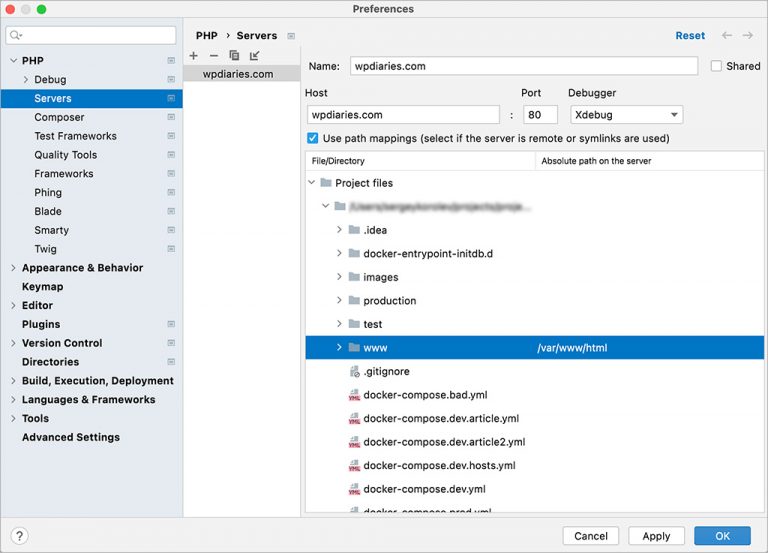Click the Name input field
Image resolution: width=768 pixels, height=553 pixels.
[x=524, y=66]
